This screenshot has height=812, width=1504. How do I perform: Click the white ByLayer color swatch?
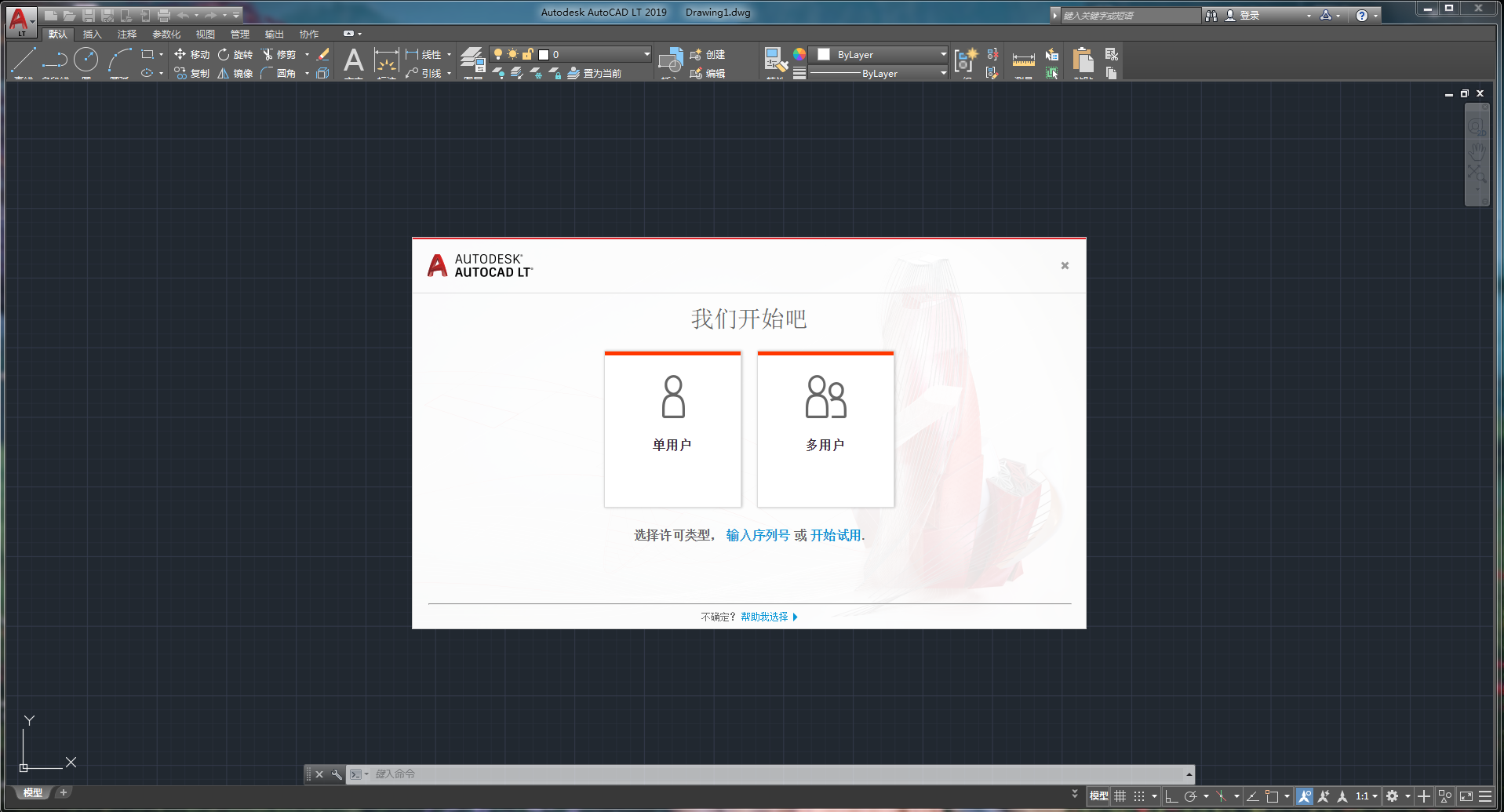(x=824, y=54)
